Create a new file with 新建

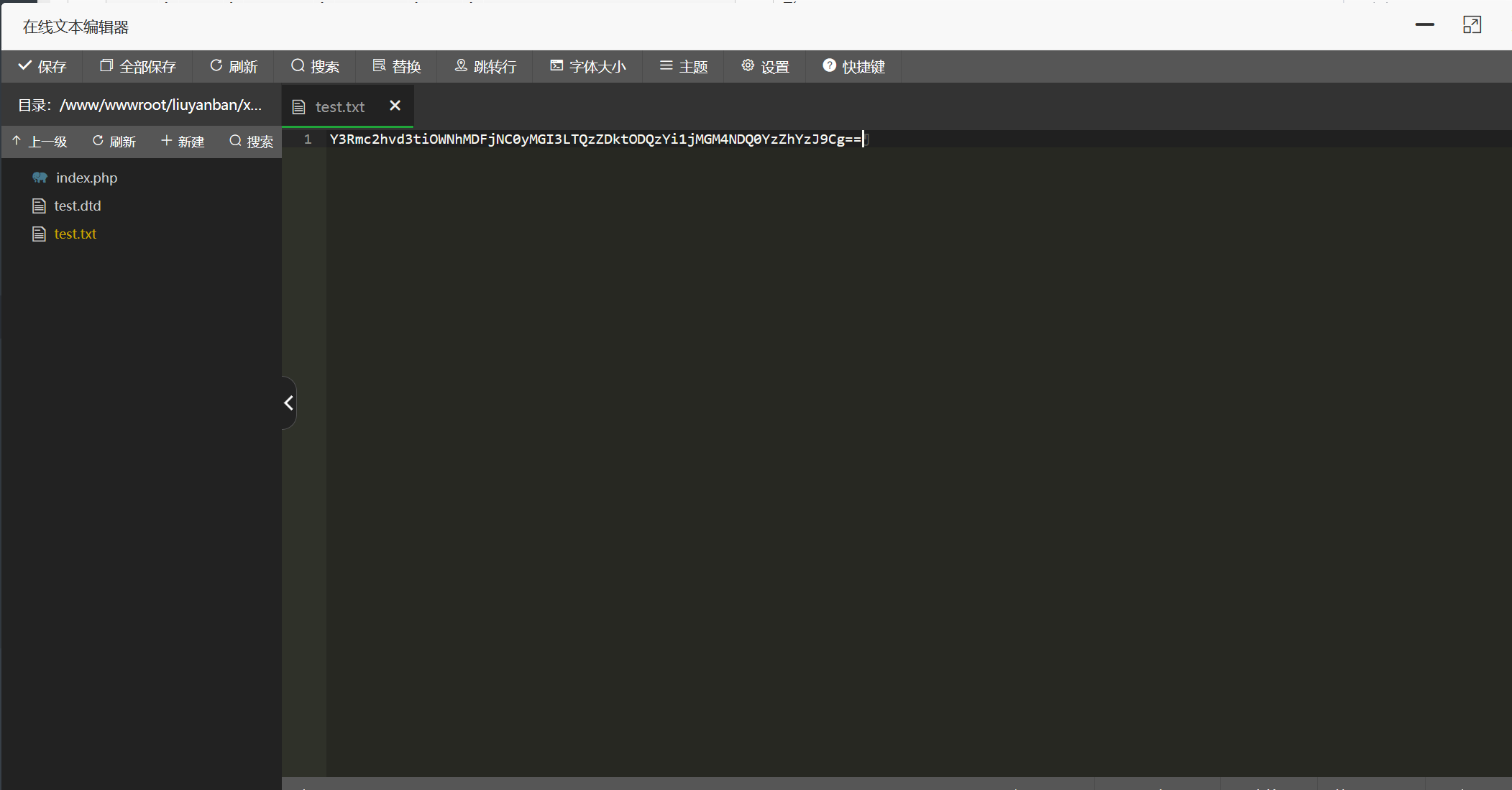183,142
